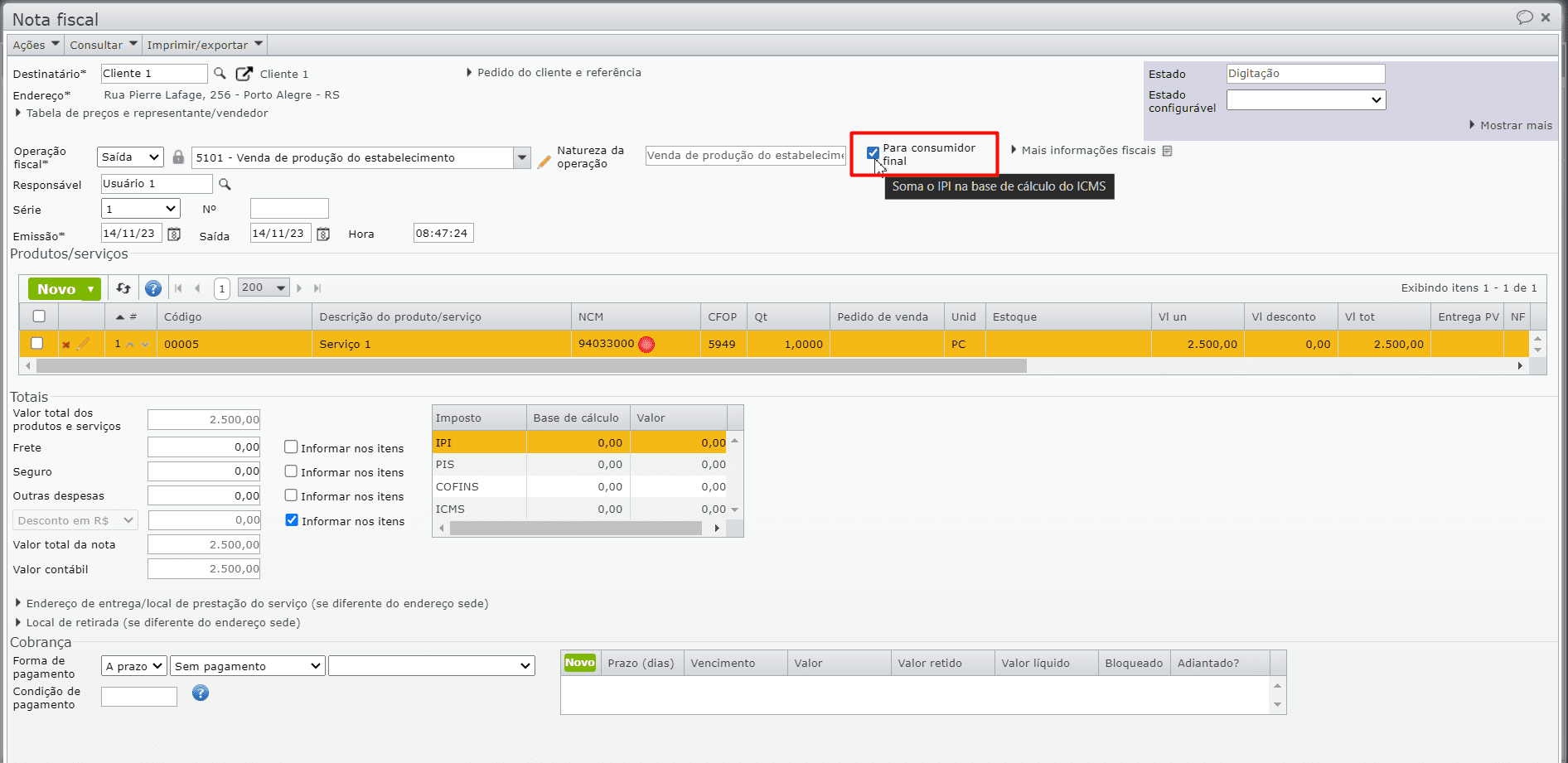The width and height of the screenshot is (1568, 763).
Task: Click the Novo button in the Cobrança table
Action: [x=580, y=663]
